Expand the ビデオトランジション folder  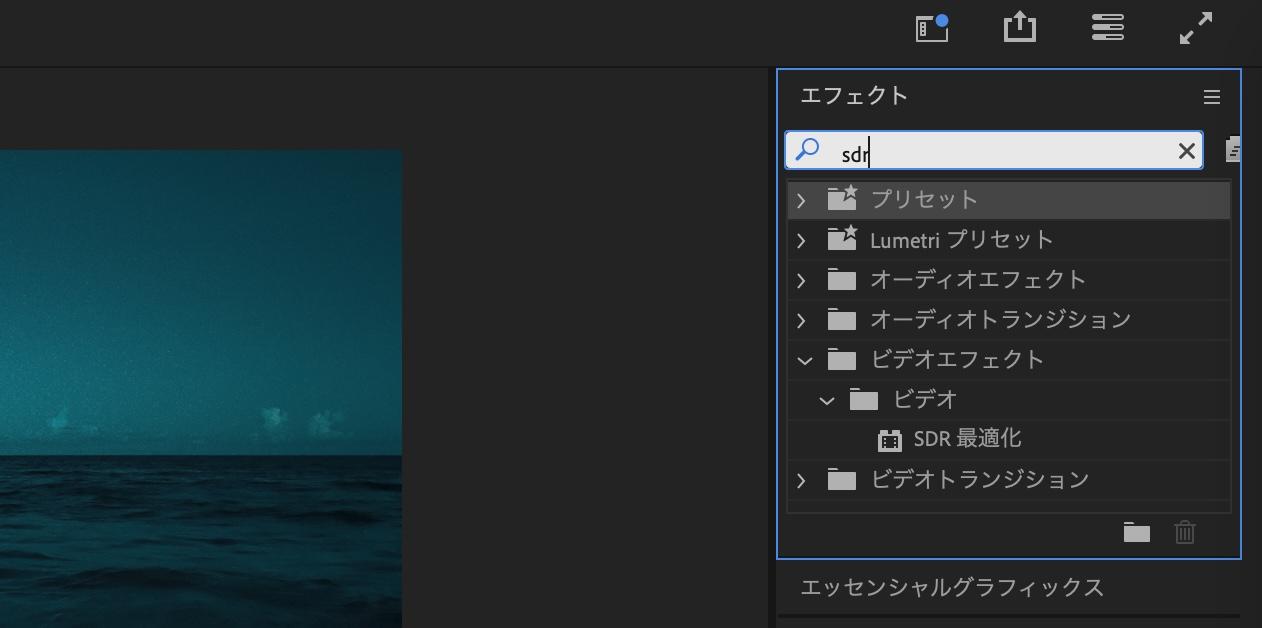tap(801, 480)
